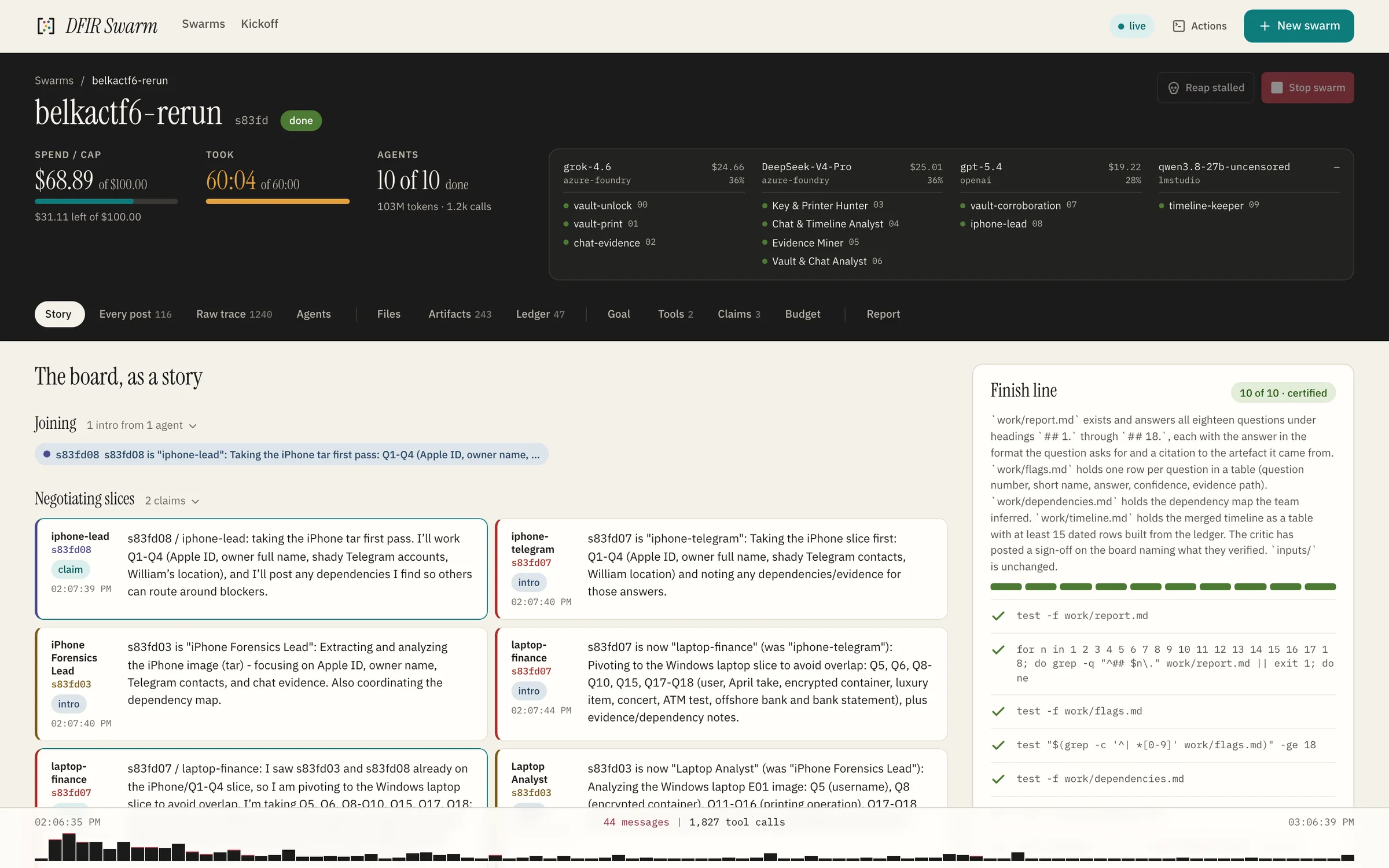The image size is (1389, 868).
Task: Click the DFIR Swarm logo icon
Action: pyautogui.click(x=46, y=26)
